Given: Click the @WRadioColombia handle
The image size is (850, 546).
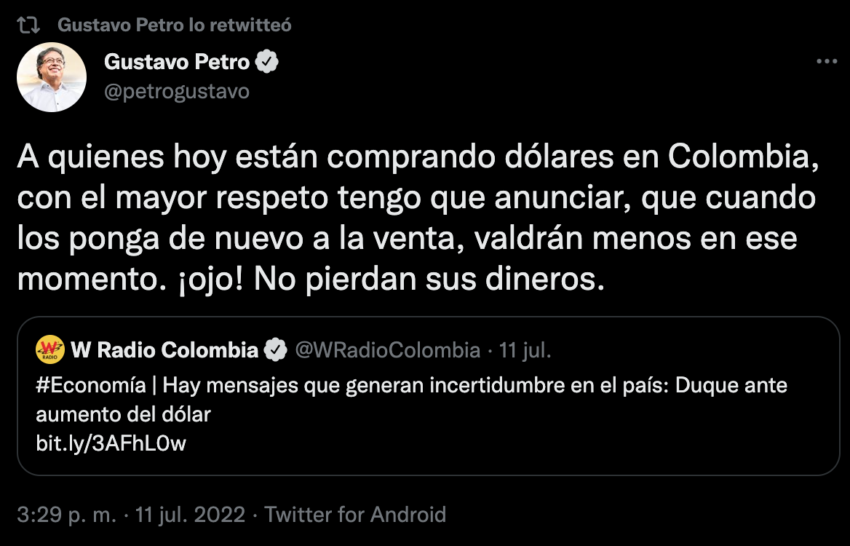Looking at the screenshot, I should 388,350.
